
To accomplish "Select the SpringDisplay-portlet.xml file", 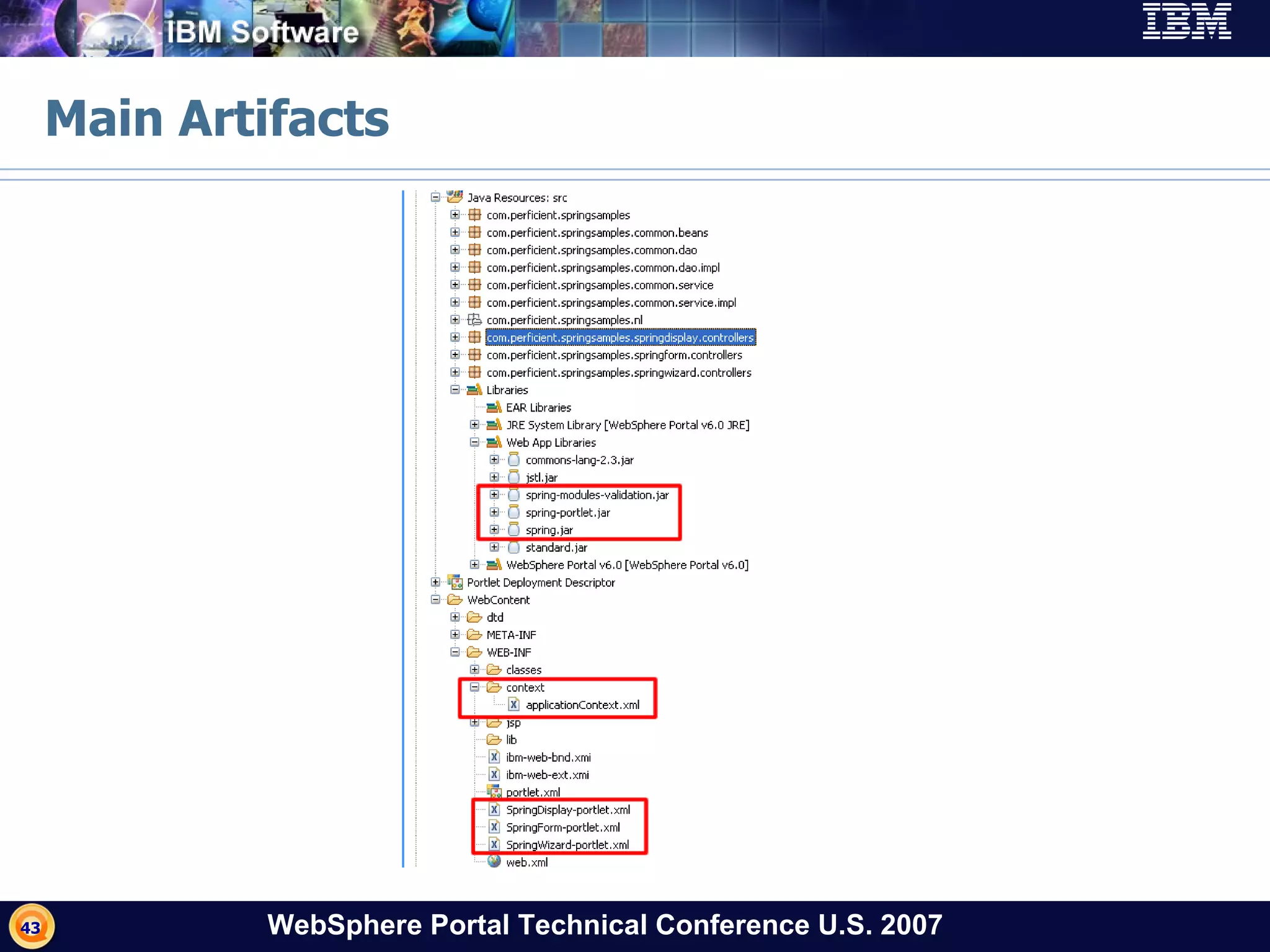I will point(568,810).
